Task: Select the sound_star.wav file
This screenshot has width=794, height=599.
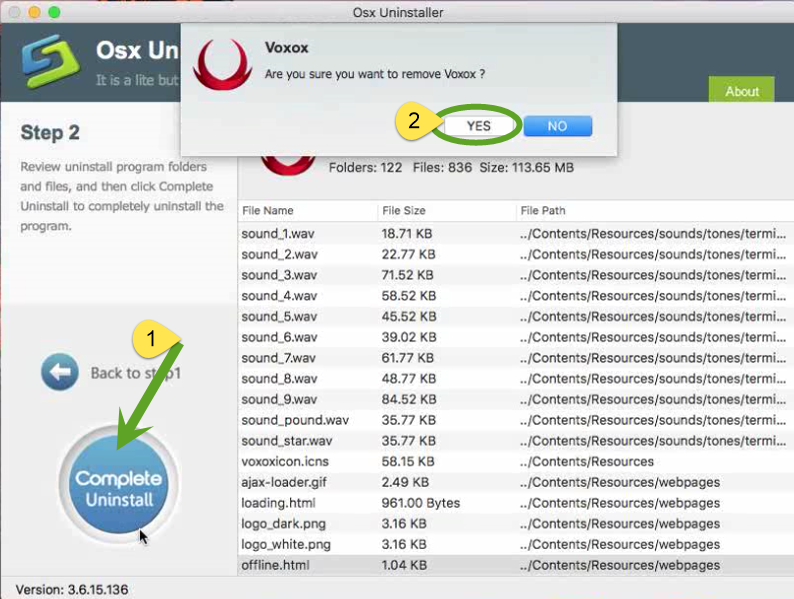Action: pos(515,441)
